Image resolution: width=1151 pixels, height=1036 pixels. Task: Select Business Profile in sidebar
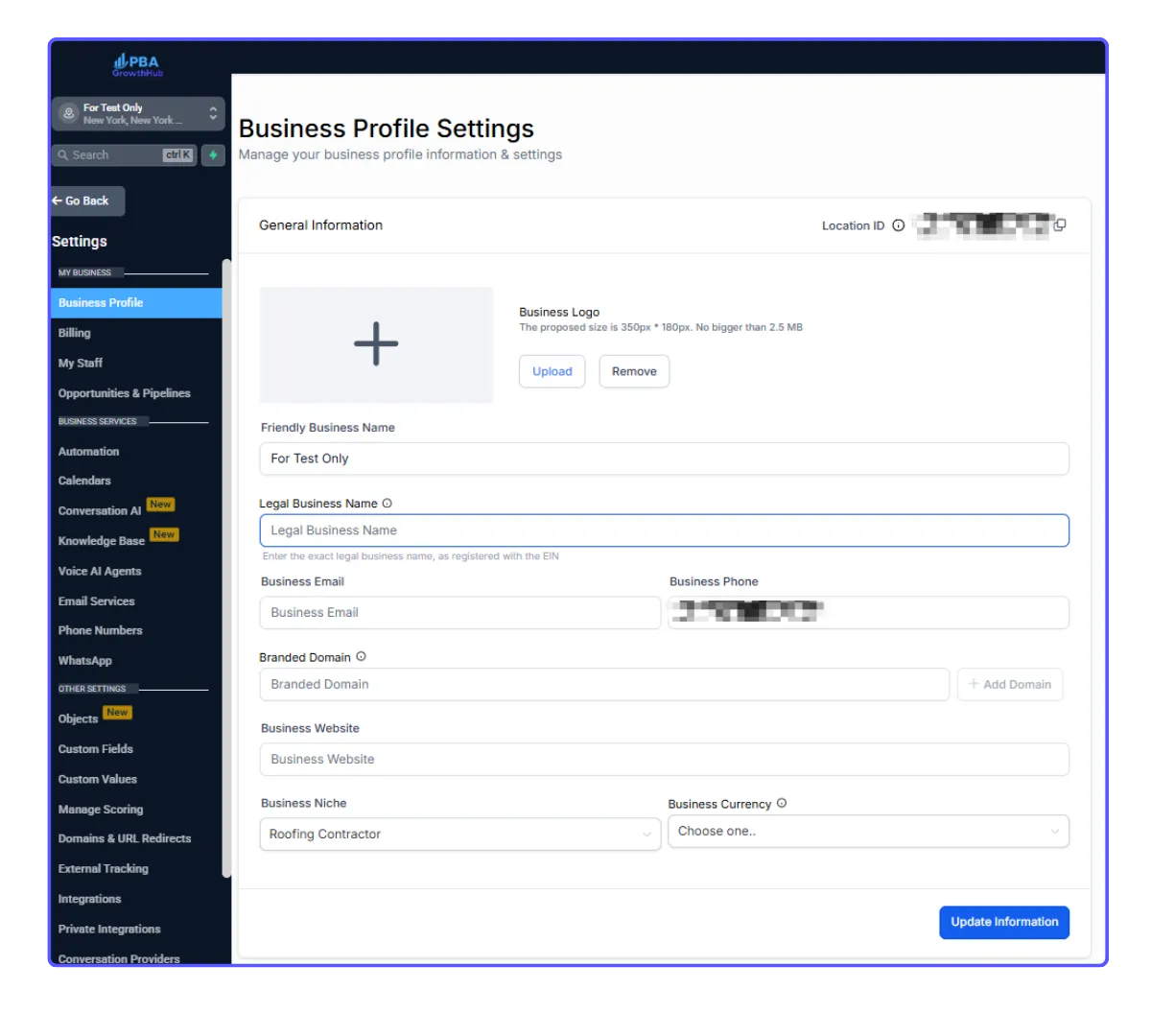(136, 302)
